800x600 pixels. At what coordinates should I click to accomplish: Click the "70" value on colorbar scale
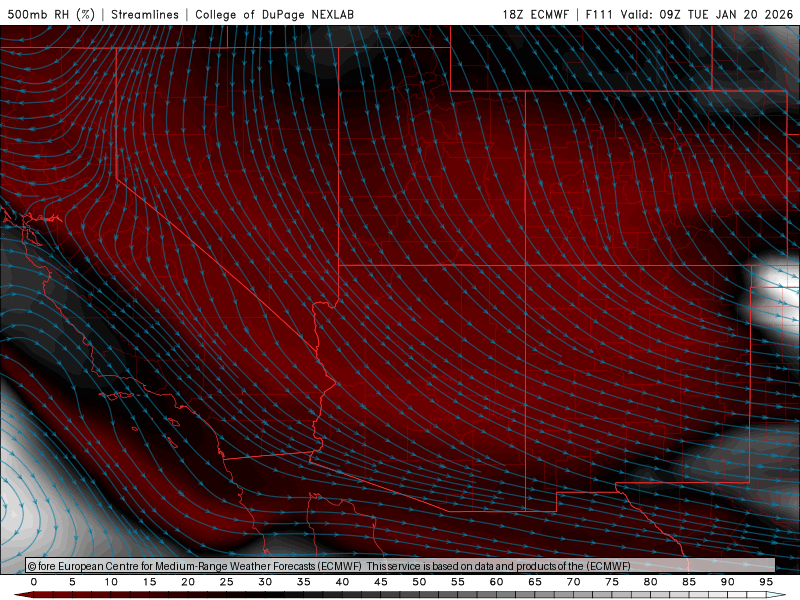[573, 582]
